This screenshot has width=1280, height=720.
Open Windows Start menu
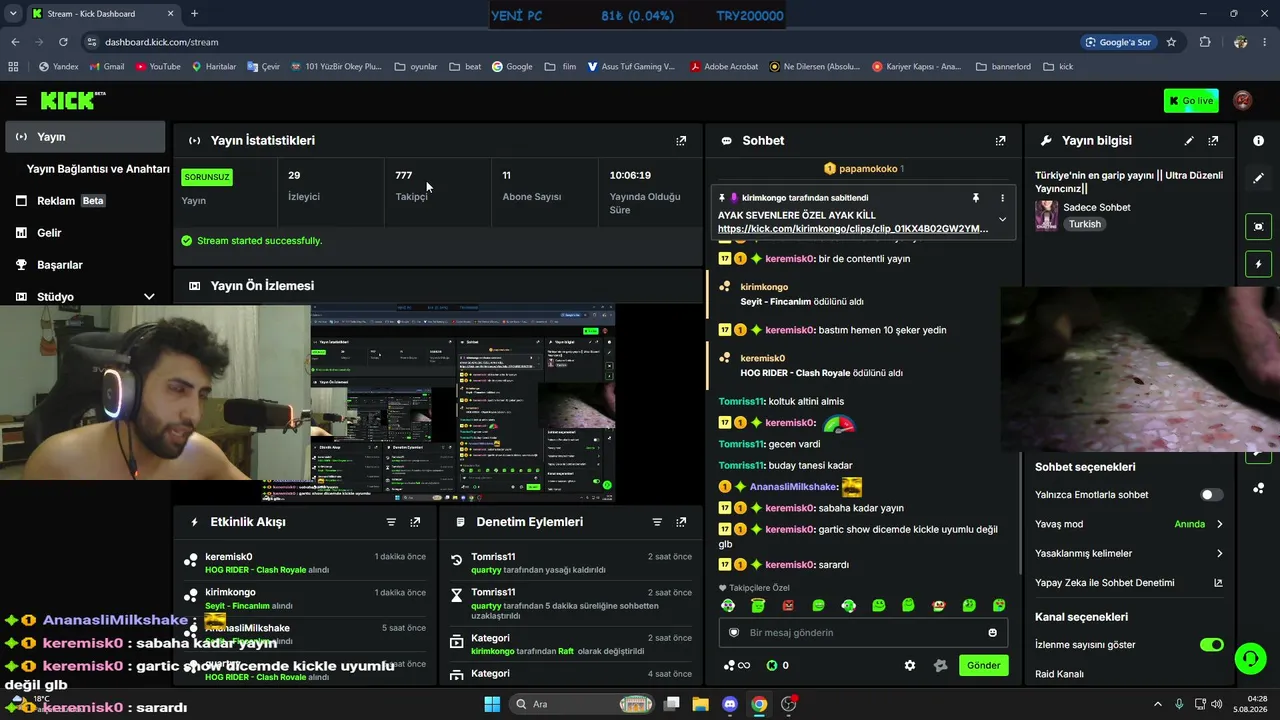tap(492, 704)
